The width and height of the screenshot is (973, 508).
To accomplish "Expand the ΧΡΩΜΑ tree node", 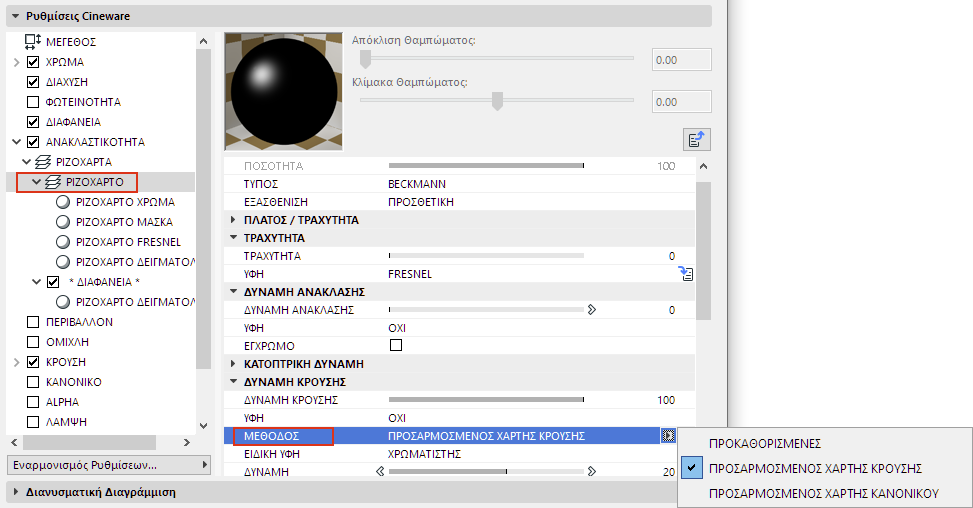I will pyautogui.click(x=17, y=62).
